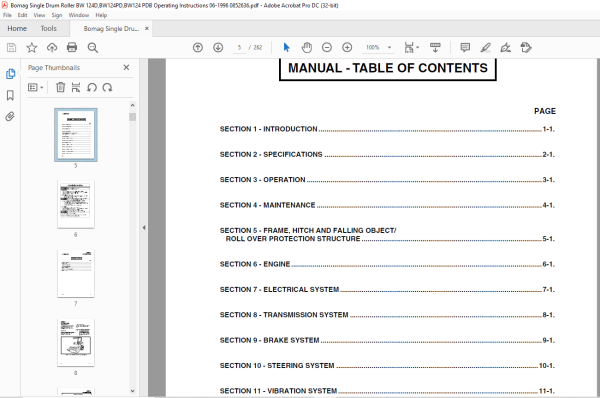Open the Add comment tool

[x=465, y=47]
